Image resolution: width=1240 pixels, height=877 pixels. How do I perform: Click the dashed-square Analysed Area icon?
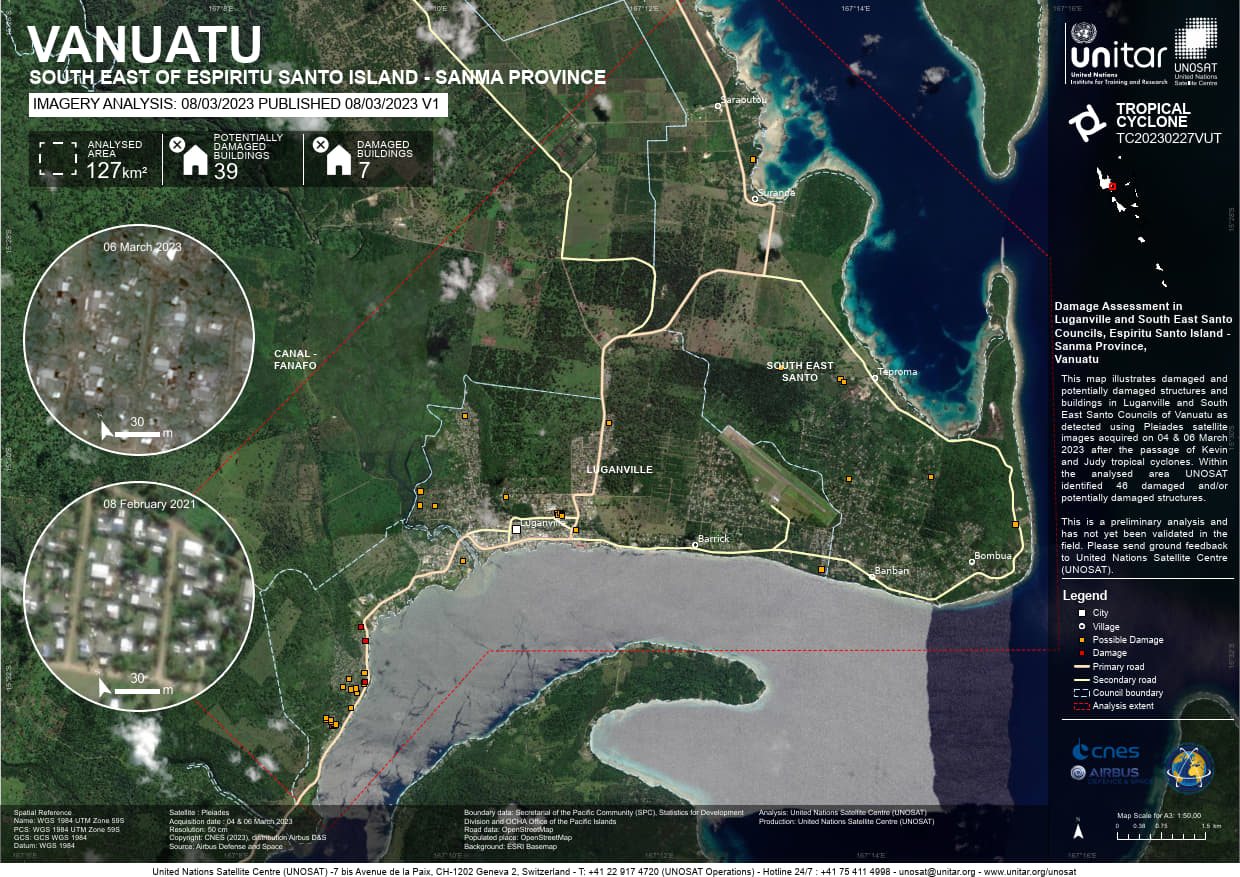[x=57, y=159]
